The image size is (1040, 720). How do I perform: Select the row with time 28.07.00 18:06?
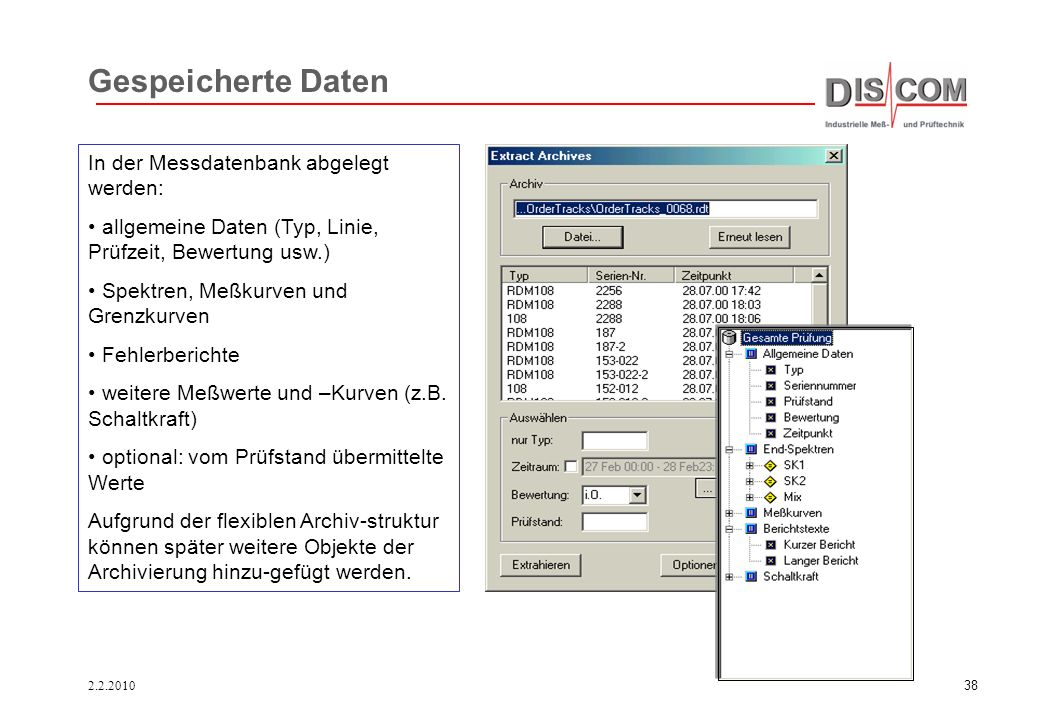point(657,318)
